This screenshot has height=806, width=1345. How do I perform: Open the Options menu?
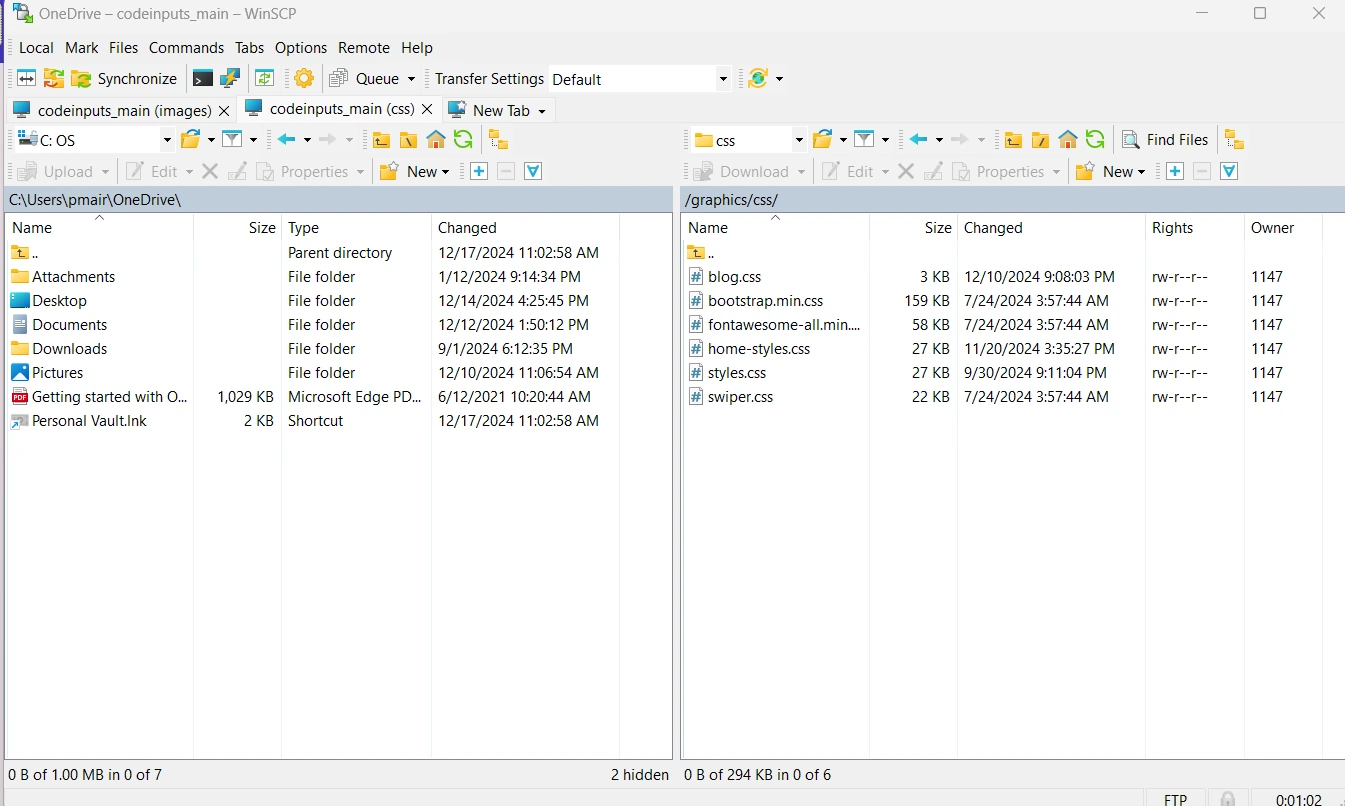click(x=301, y=47)
